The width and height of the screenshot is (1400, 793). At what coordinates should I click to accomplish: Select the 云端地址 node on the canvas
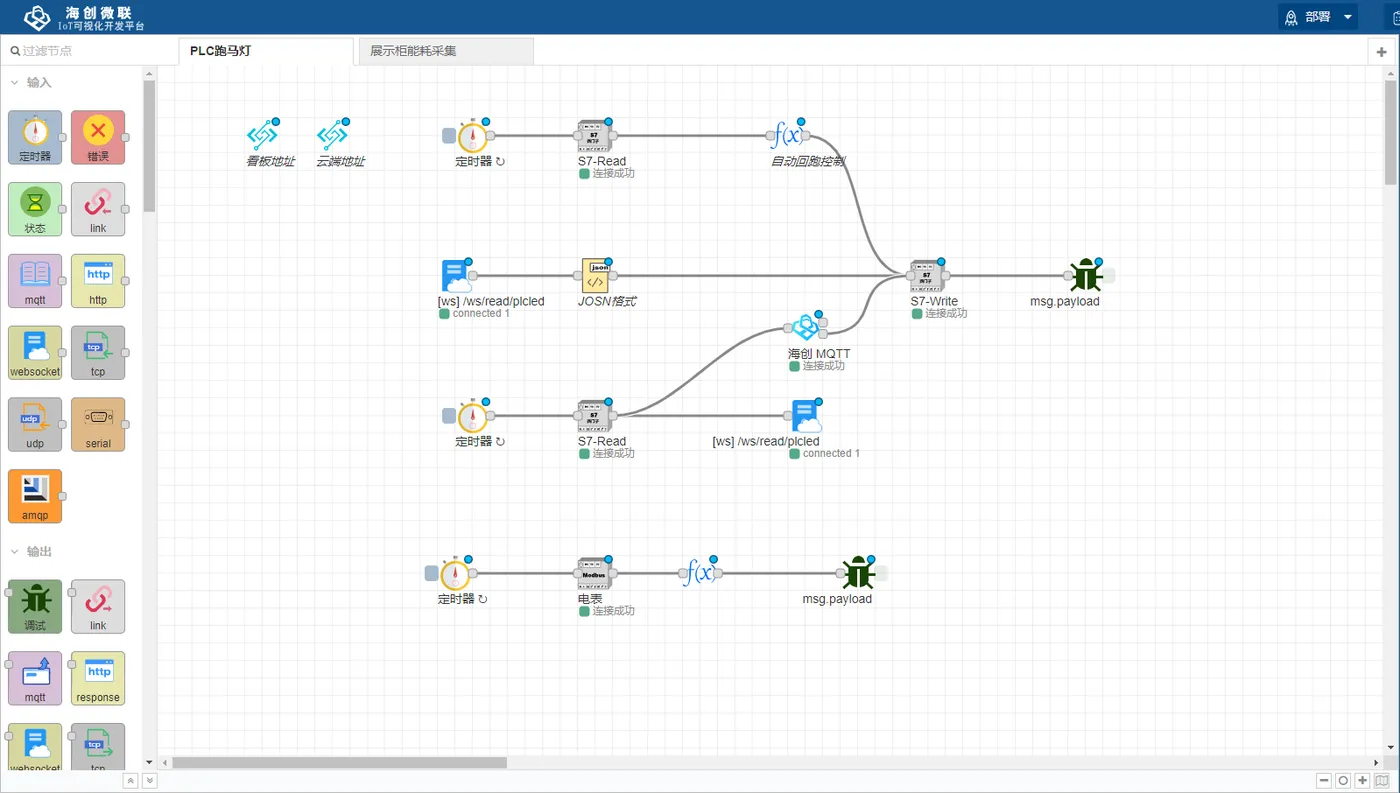coord(332,136)
